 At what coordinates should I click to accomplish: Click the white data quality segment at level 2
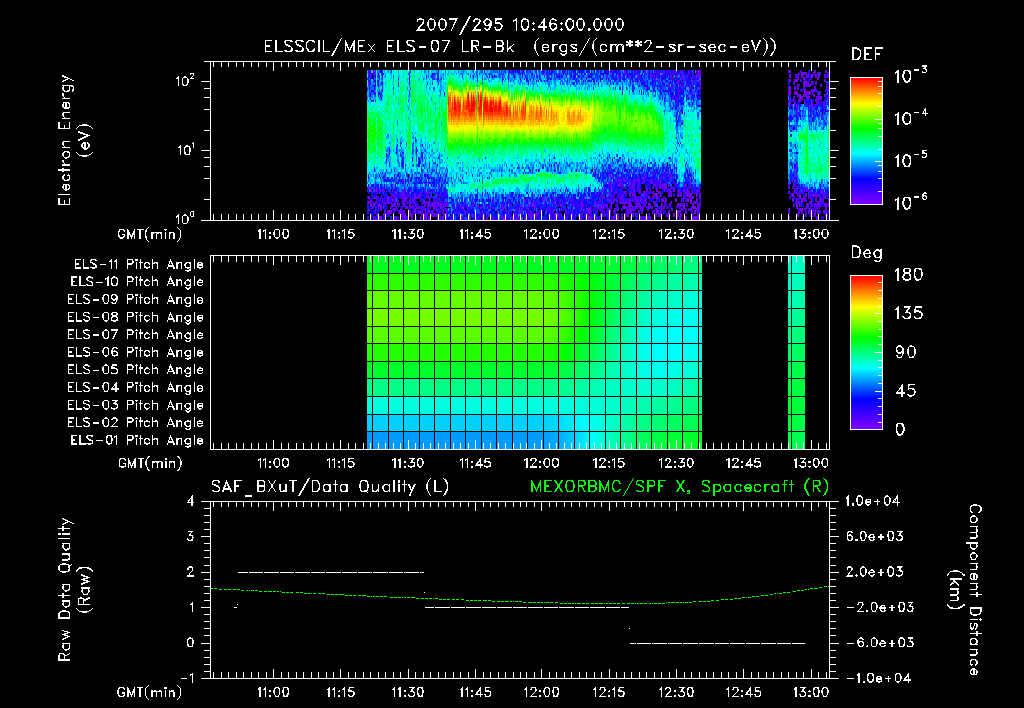coord(331,572)
